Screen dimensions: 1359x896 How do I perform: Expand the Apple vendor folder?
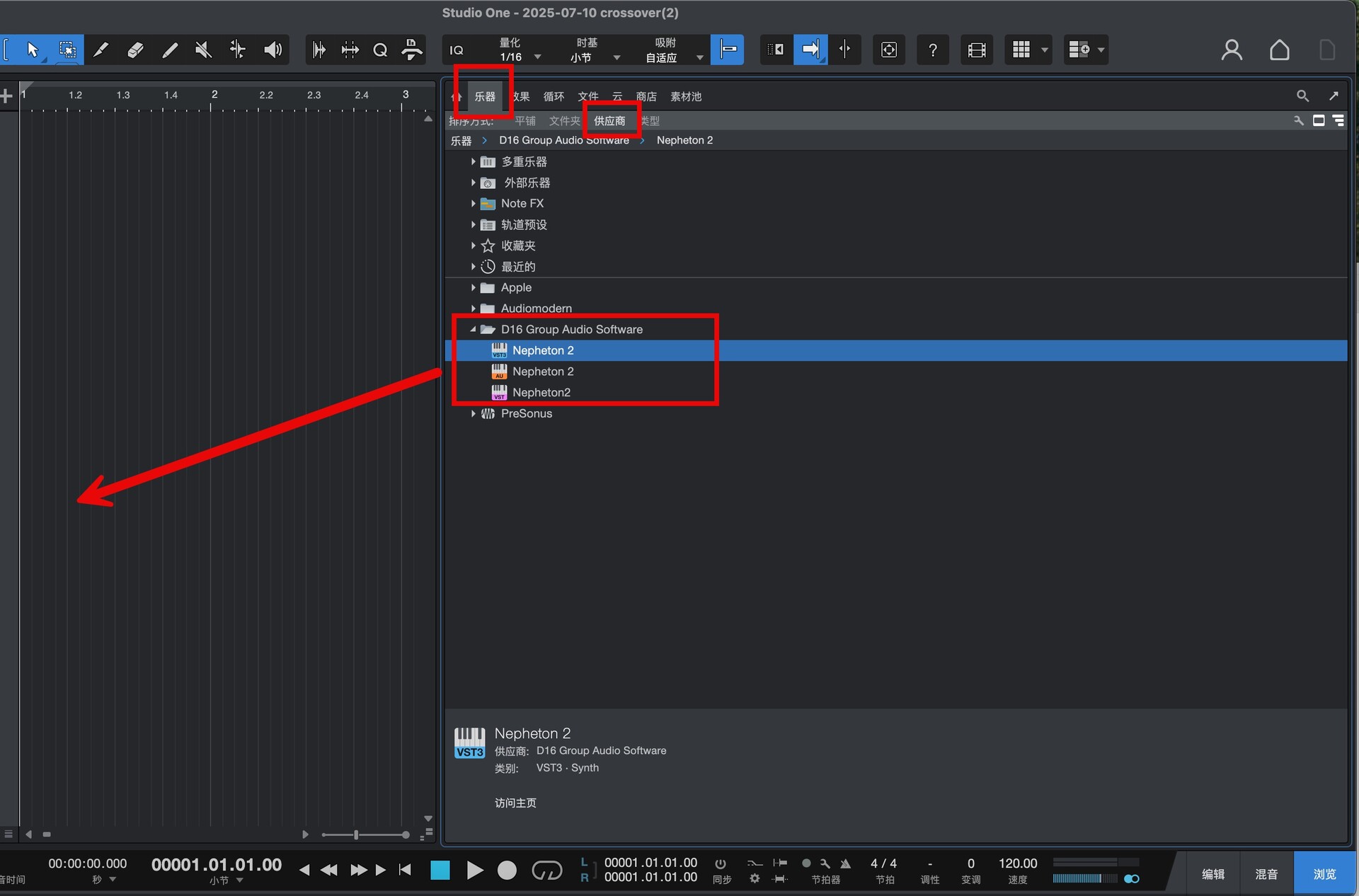click(x=473, y=287)
